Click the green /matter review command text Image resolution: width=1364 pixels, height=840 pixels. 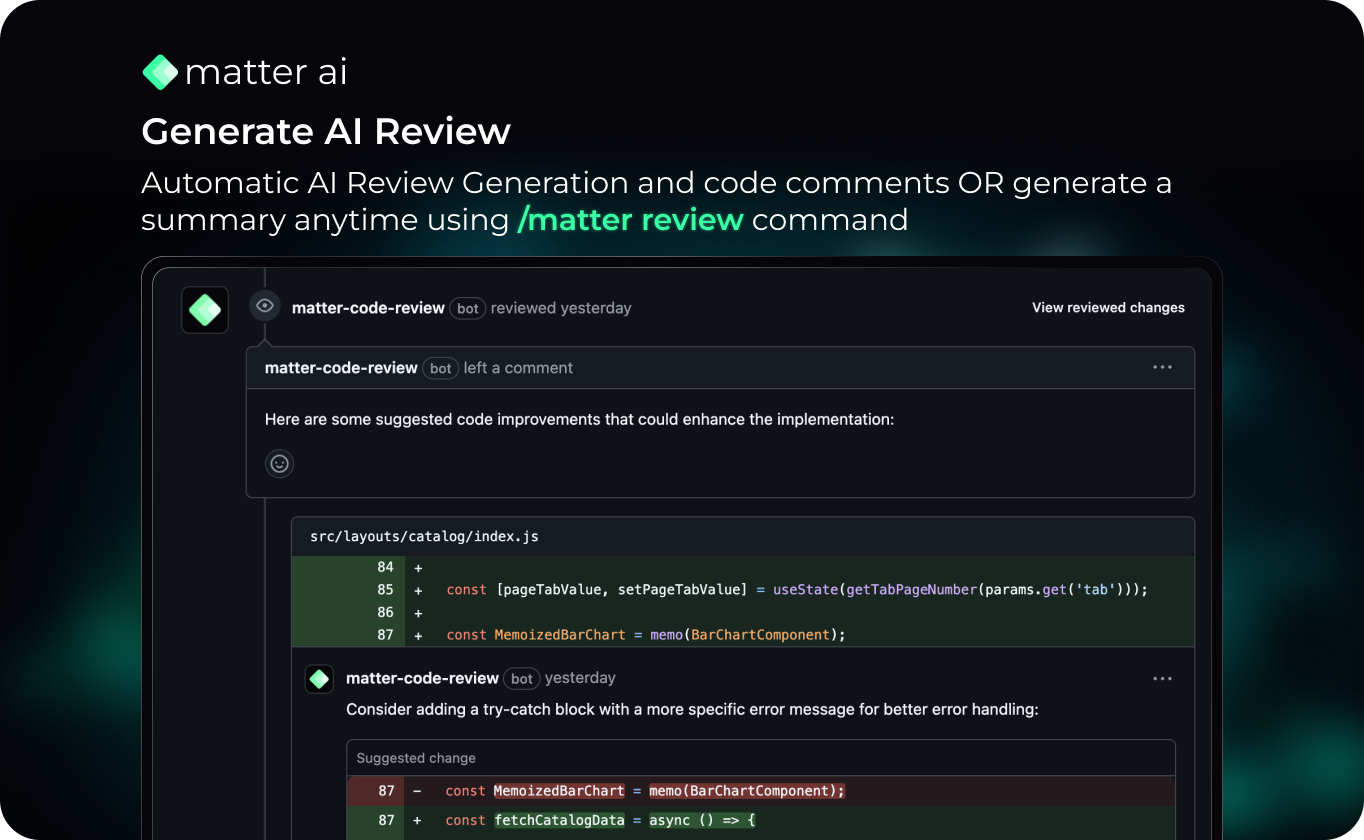tap(630, 220)
